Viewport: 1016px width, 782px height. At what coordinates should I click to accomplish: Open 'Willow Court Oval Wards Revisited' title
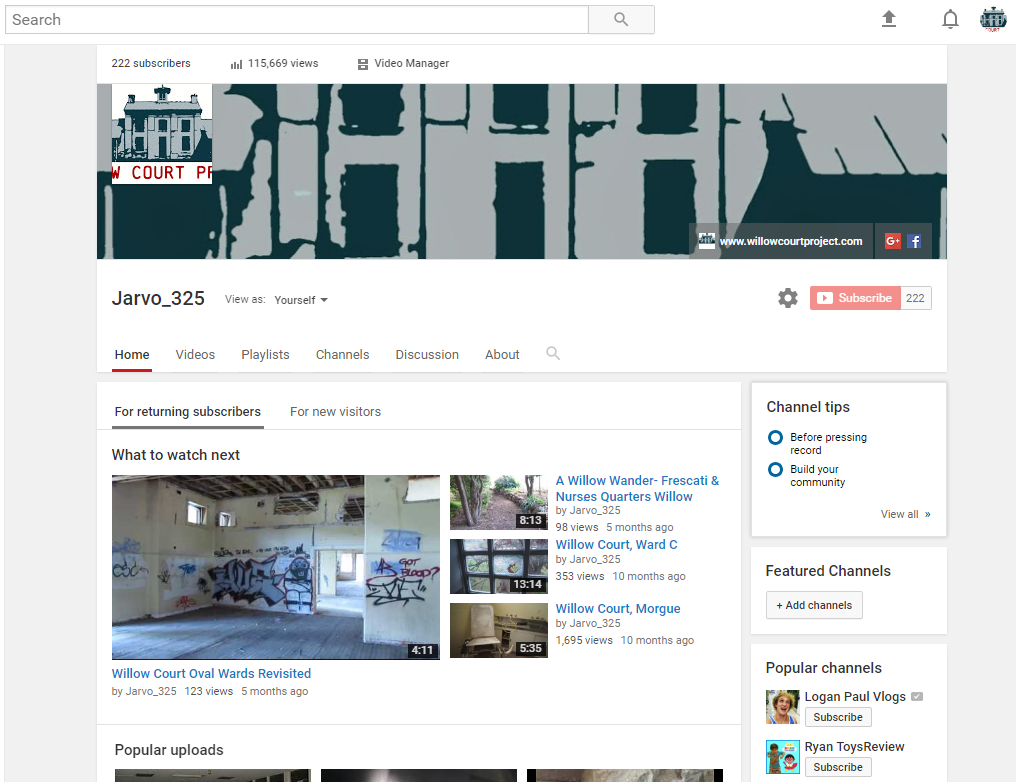[x=211, y=674]
